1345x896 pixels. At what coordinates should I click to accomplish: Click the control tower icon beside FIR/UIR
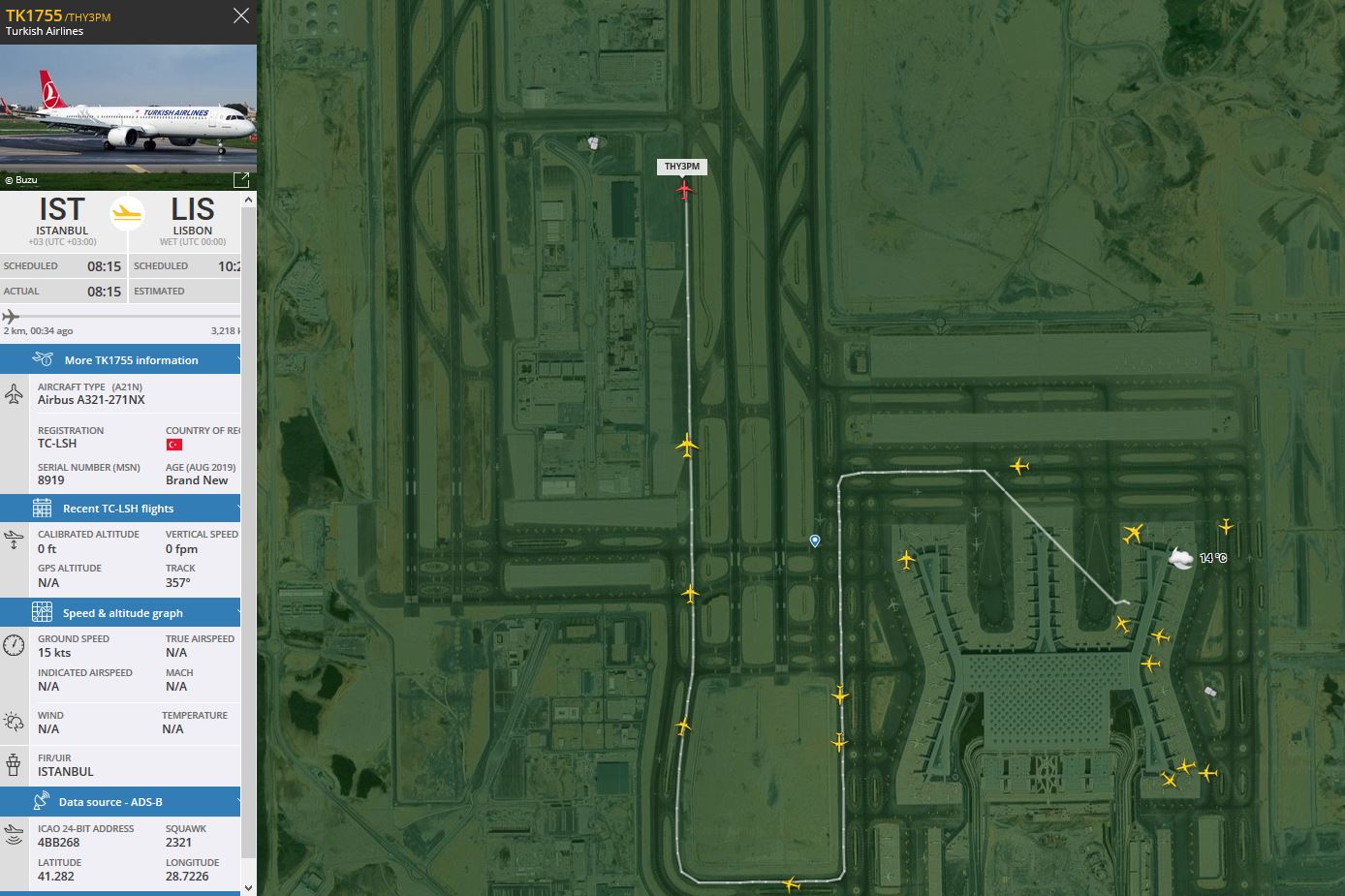[14, 764]
